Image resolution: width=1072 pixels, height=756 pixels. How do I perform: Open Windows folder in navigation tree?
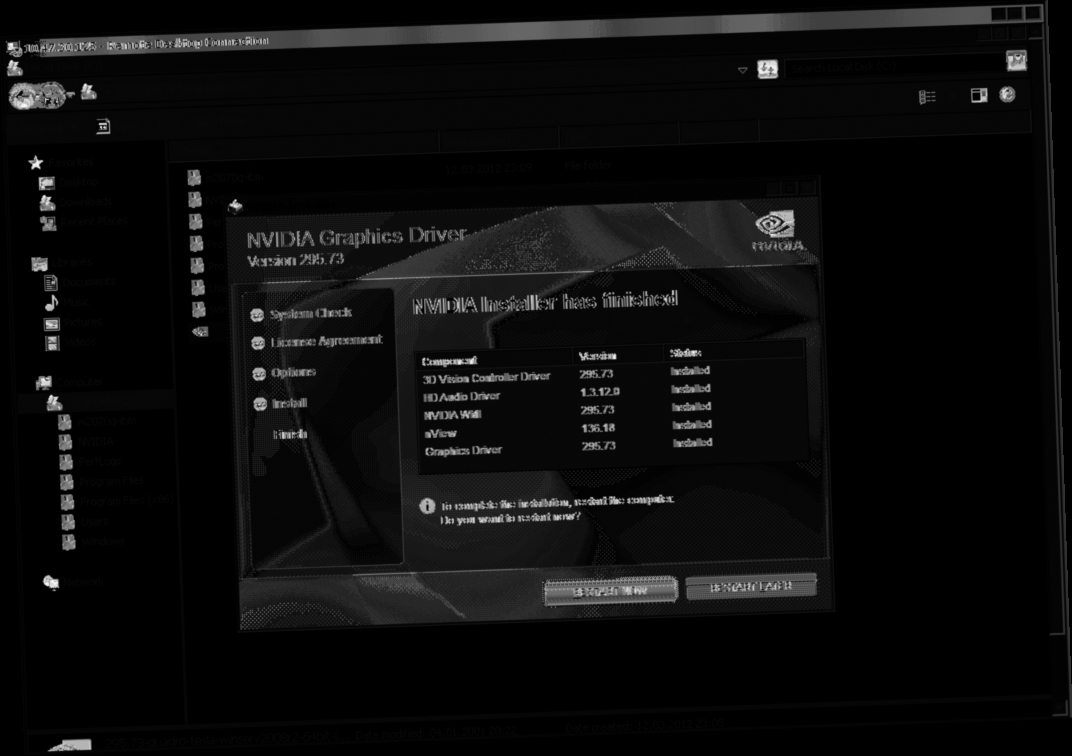click(x=94, y=542)
